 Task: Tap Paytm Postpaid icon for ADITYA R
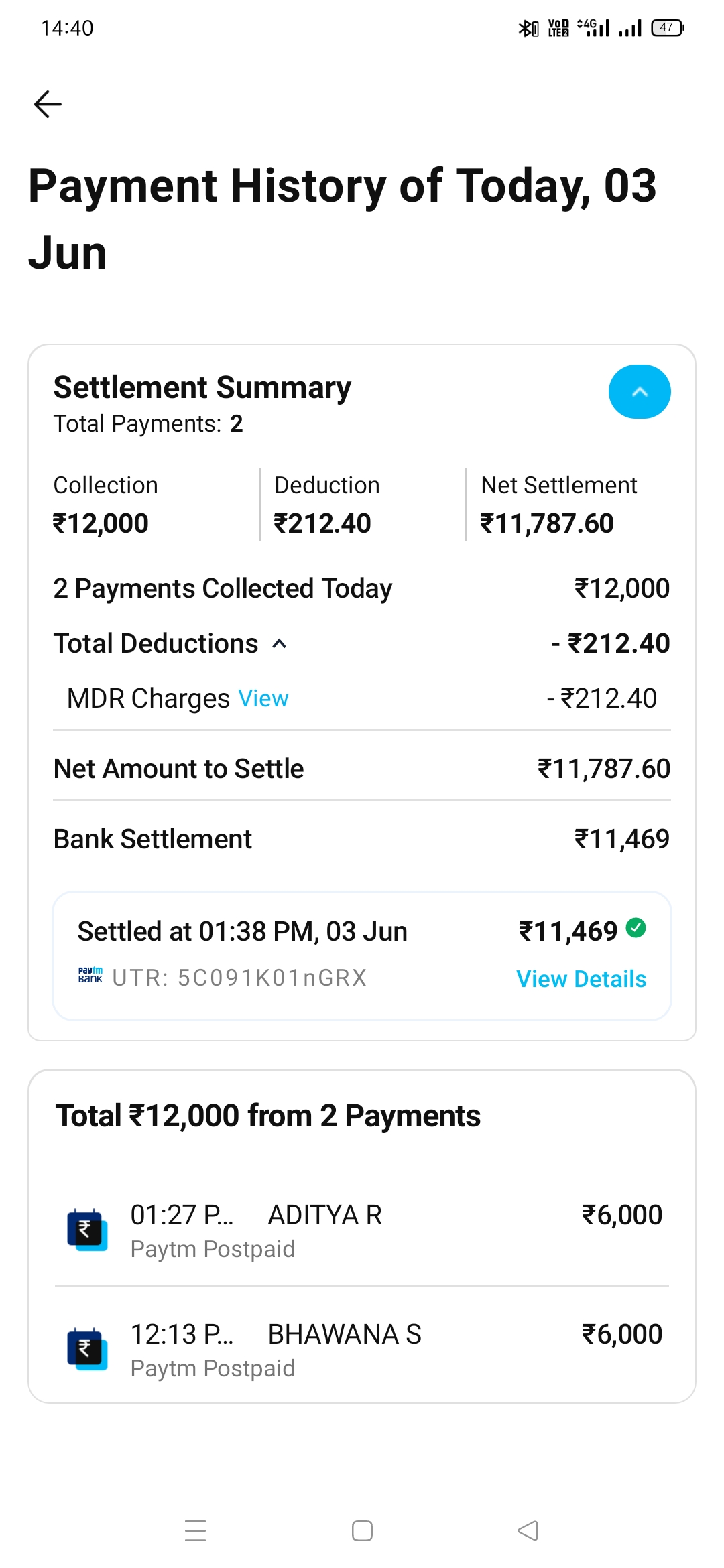87,1230
